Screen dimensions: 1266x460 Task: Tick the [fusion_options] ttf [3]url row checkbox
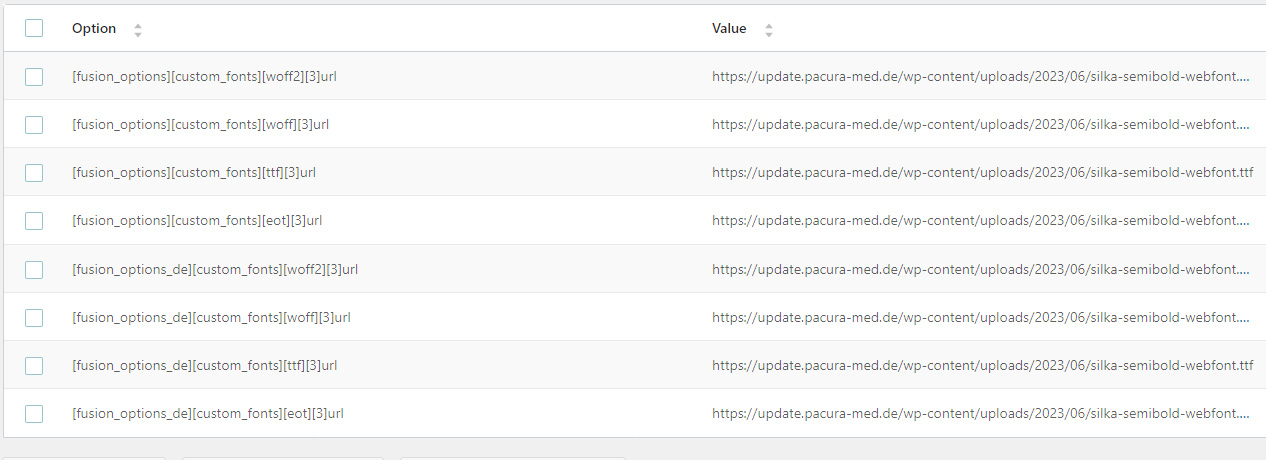(x=34, y=172)
